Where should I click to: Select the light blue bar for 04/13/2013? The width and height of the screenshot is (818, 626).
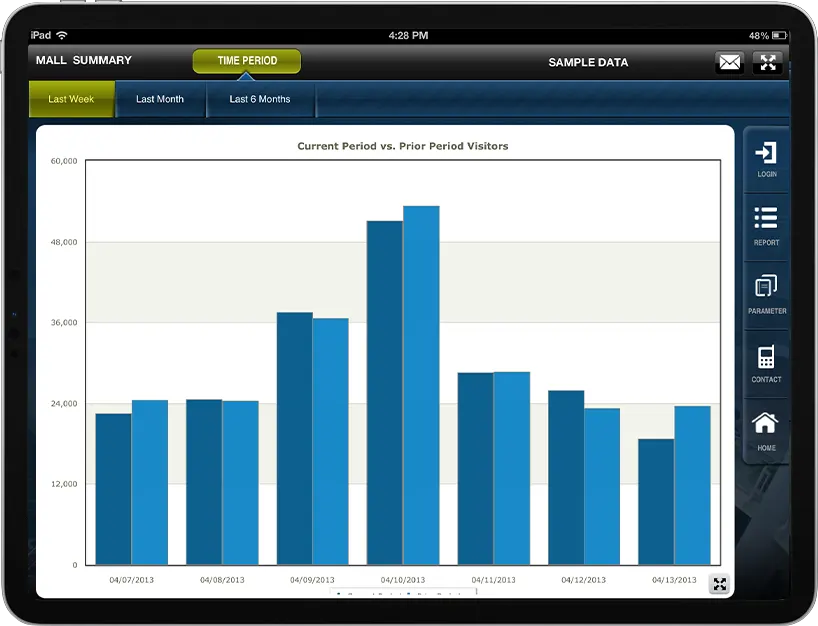click(x=692, y=485)
